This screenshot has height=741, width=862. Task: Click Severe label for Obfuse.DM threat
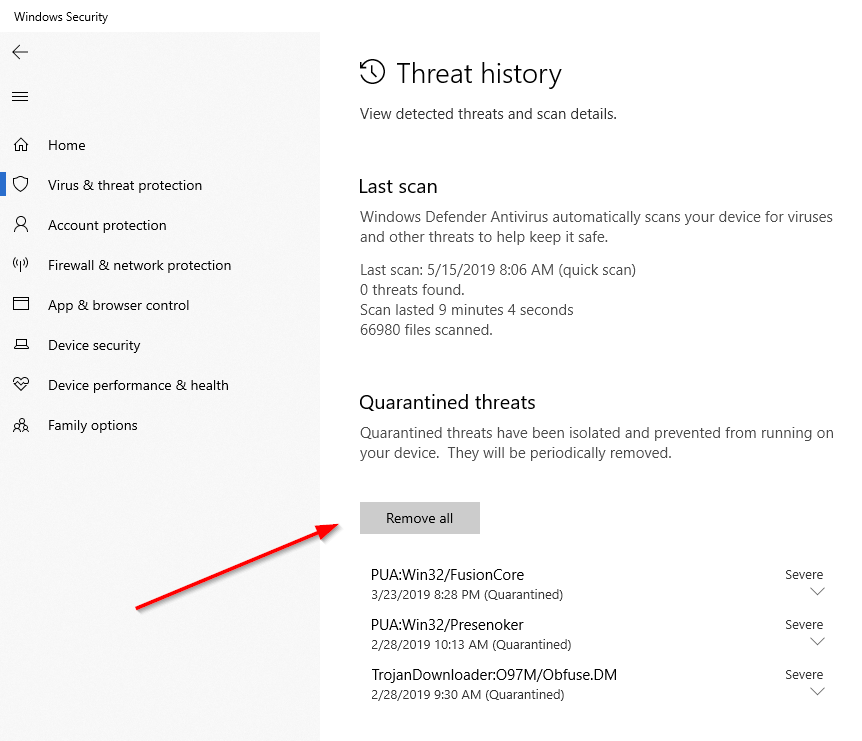pyautogui.click(x=804, y=674)
